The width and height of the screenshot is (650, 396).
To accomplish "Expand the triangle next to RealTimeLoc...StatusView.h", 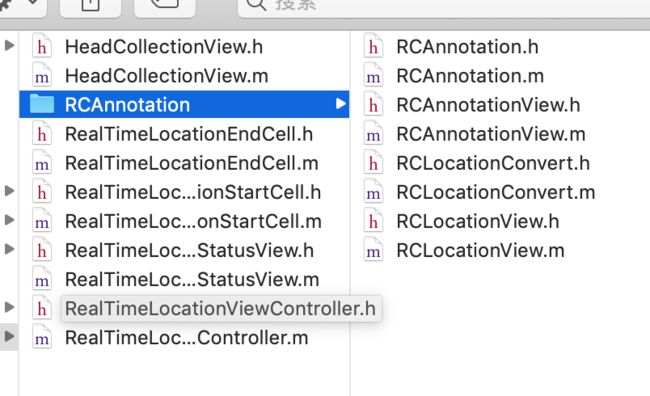I will (x=9, y=249).
